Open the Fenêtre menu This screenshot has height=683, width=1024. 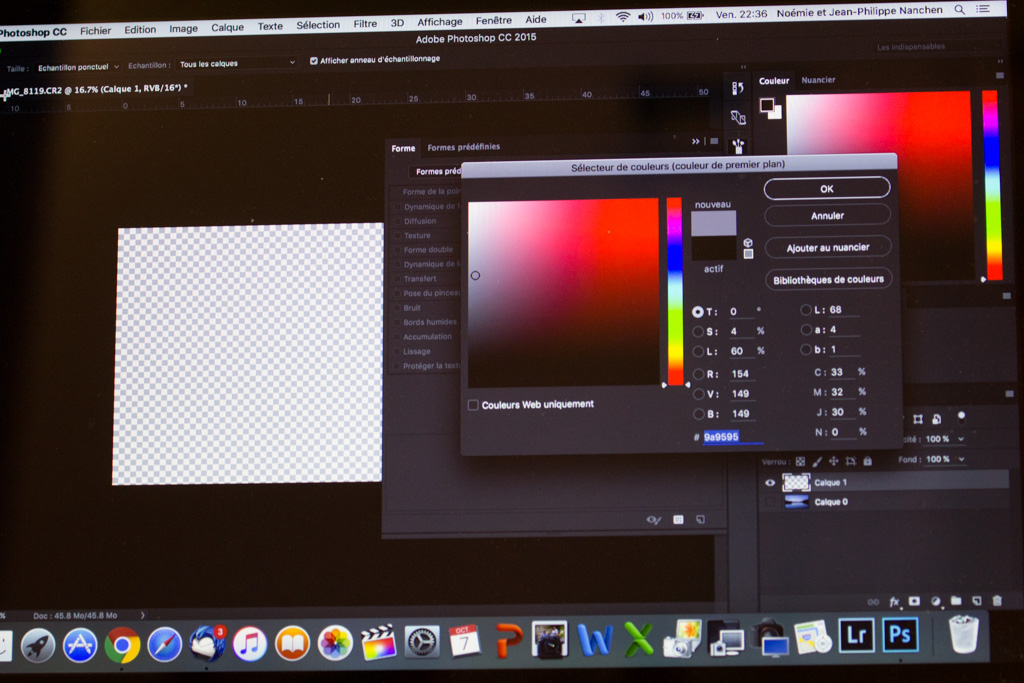click(x=494, y=21)
